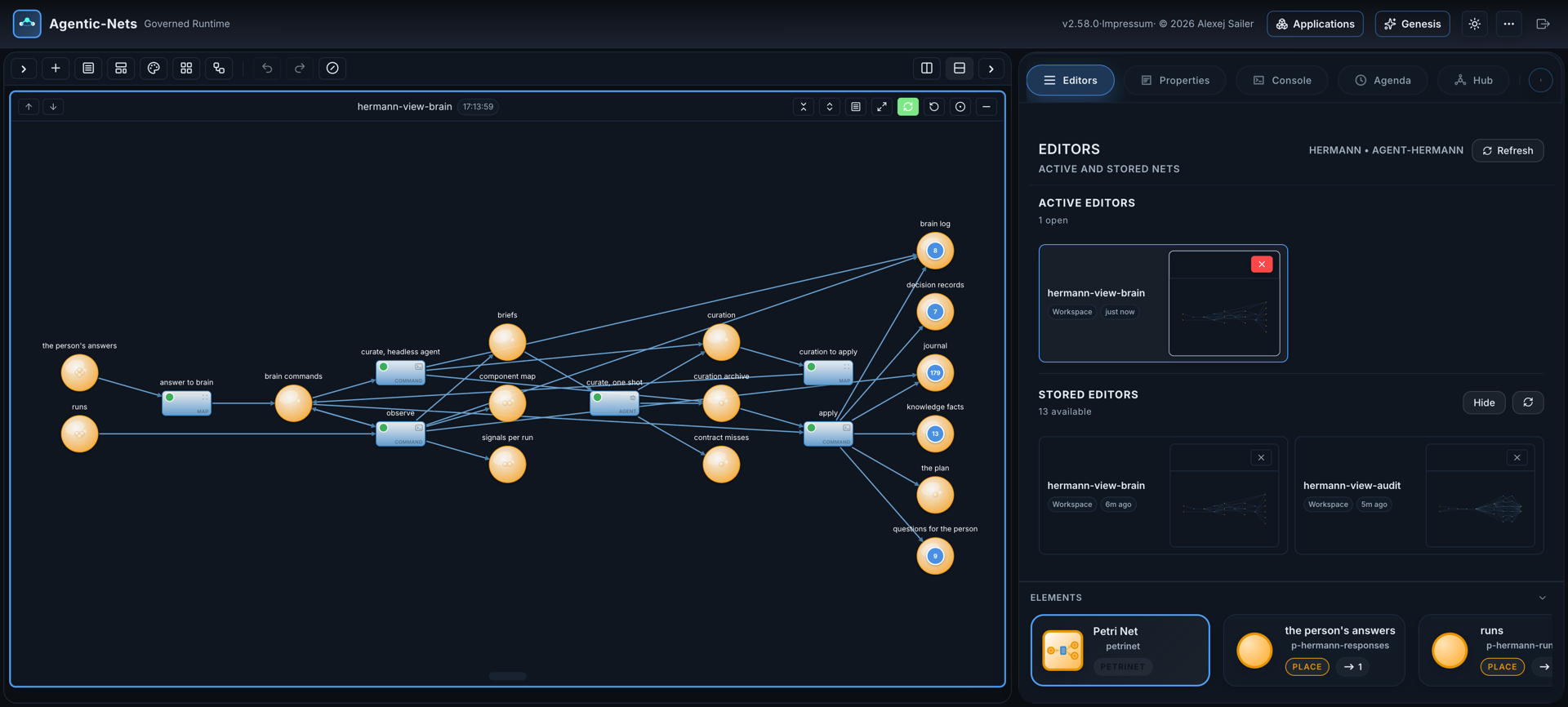
Task: Switch to the Properties tab
Action: click(x=1175, y=80)
